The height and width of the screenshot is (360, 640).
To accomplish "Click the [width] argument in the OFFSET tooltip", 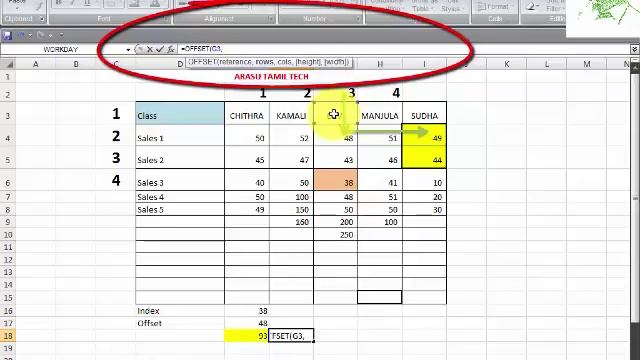I will pyautogui.click(x=336, y=62).
